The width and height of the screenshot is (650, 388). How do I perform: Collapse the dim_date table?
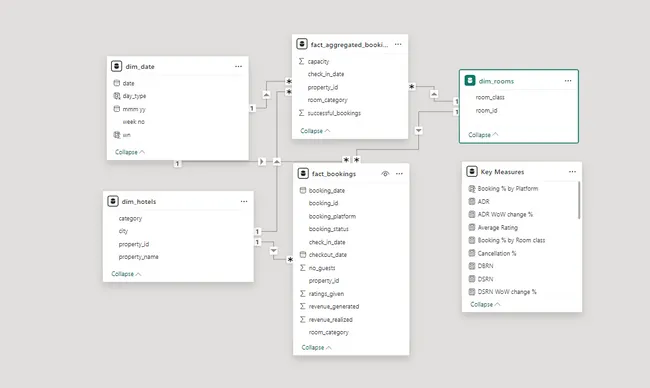pos(130,152)
